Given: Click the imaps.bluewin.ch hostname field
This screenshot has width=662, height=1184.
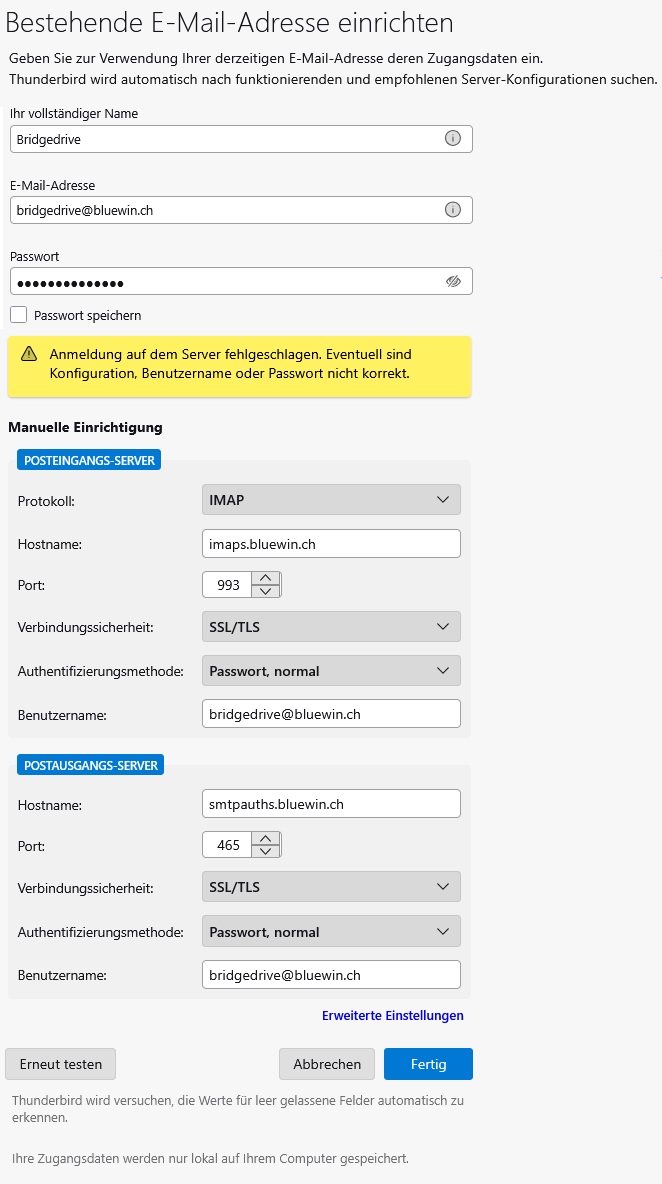Looking at the screenshot, I should pos(331,544).
